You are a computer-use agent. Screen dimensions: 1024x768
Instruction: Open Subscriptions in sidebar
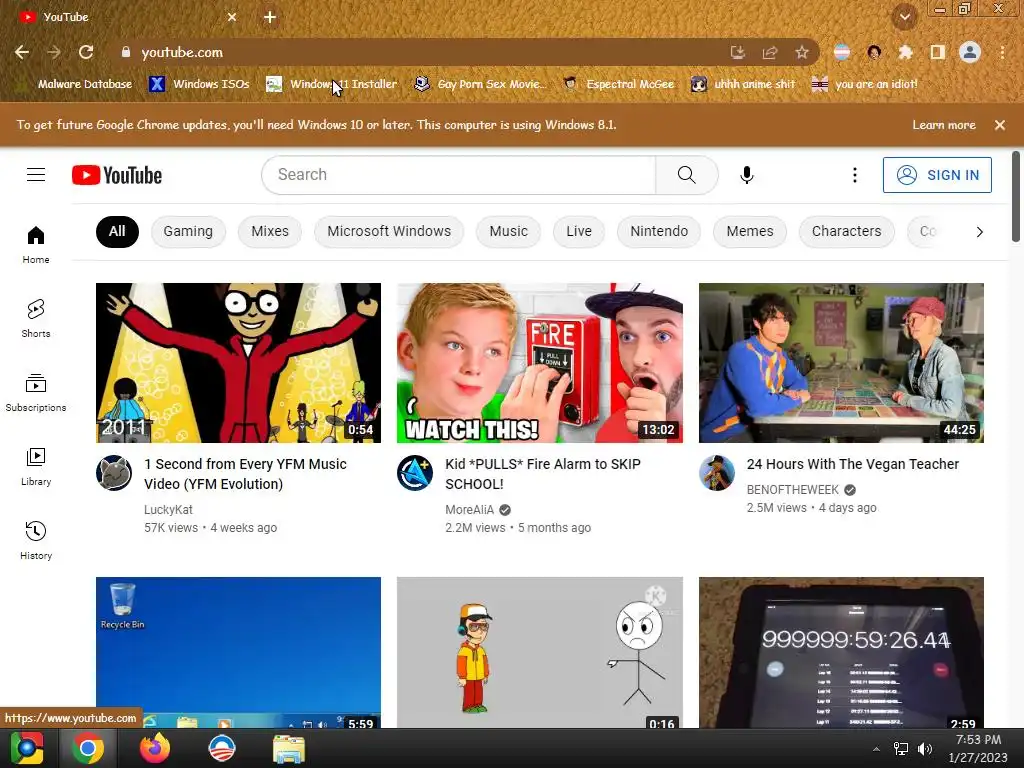[x=36, y=392]
